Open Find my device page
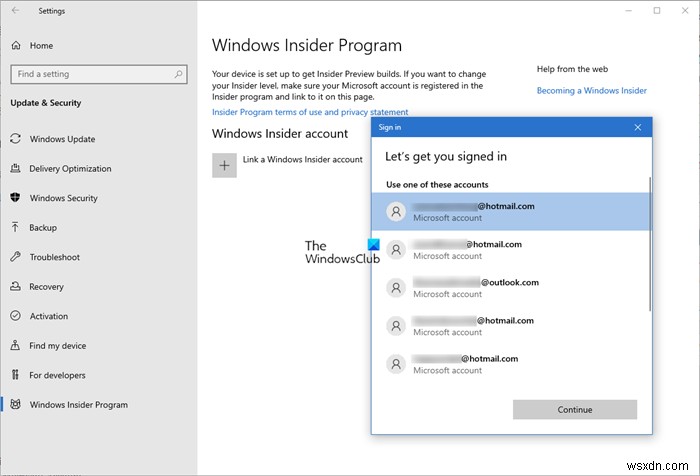 point(58,345)
